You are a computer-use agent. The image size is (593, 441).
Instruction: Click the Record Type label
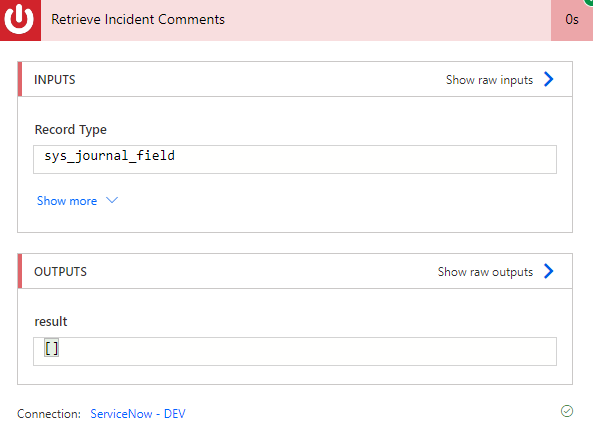[x=71, y=130]
